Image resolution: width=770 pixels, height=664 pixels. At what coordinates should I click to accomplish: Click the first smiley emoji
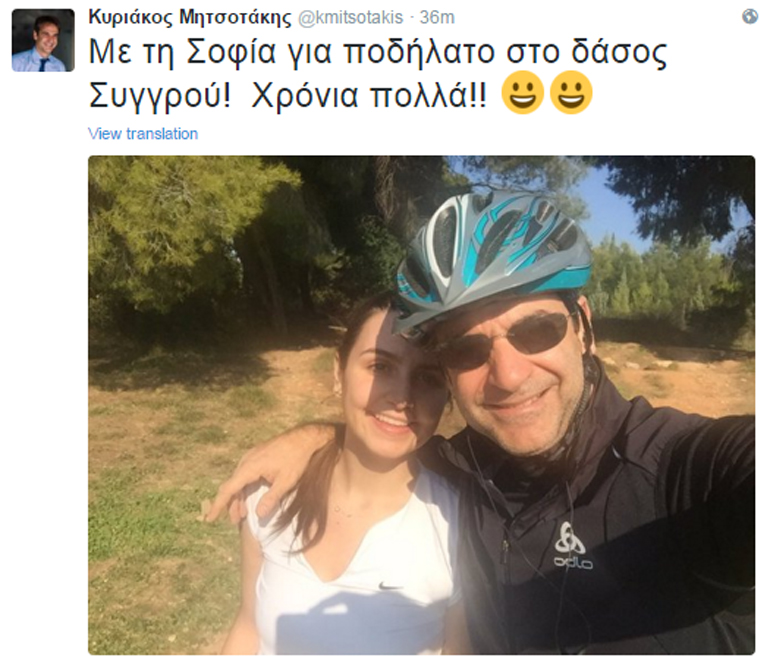pyautogui.click(x=523, y=92)
